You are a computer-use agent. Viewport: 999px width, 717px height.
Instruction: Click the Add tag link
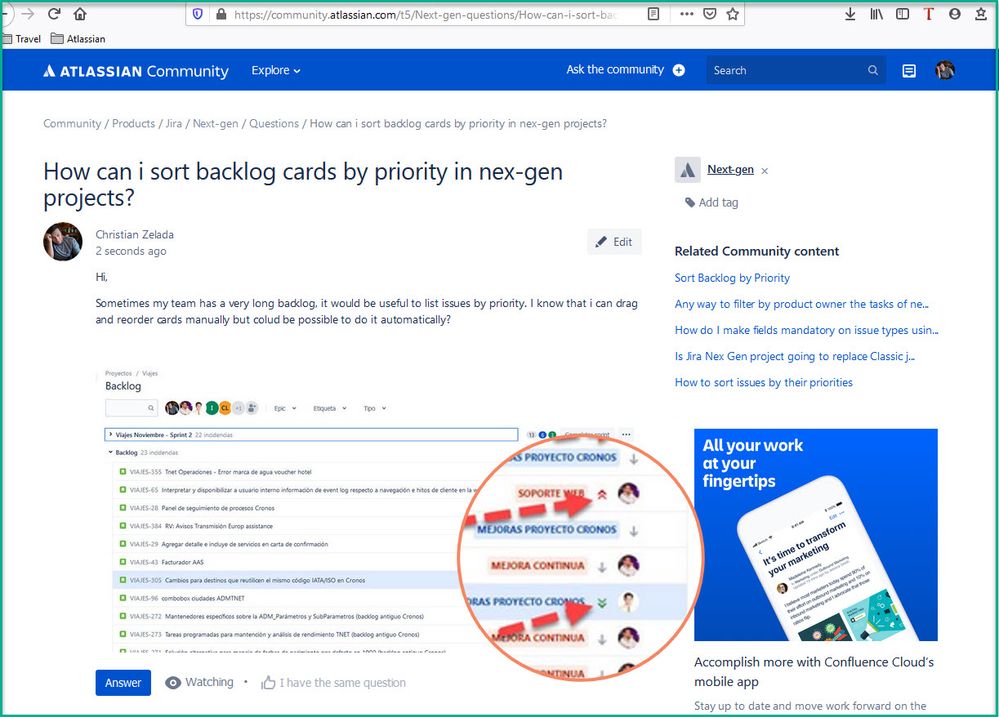tap(712, 203)
